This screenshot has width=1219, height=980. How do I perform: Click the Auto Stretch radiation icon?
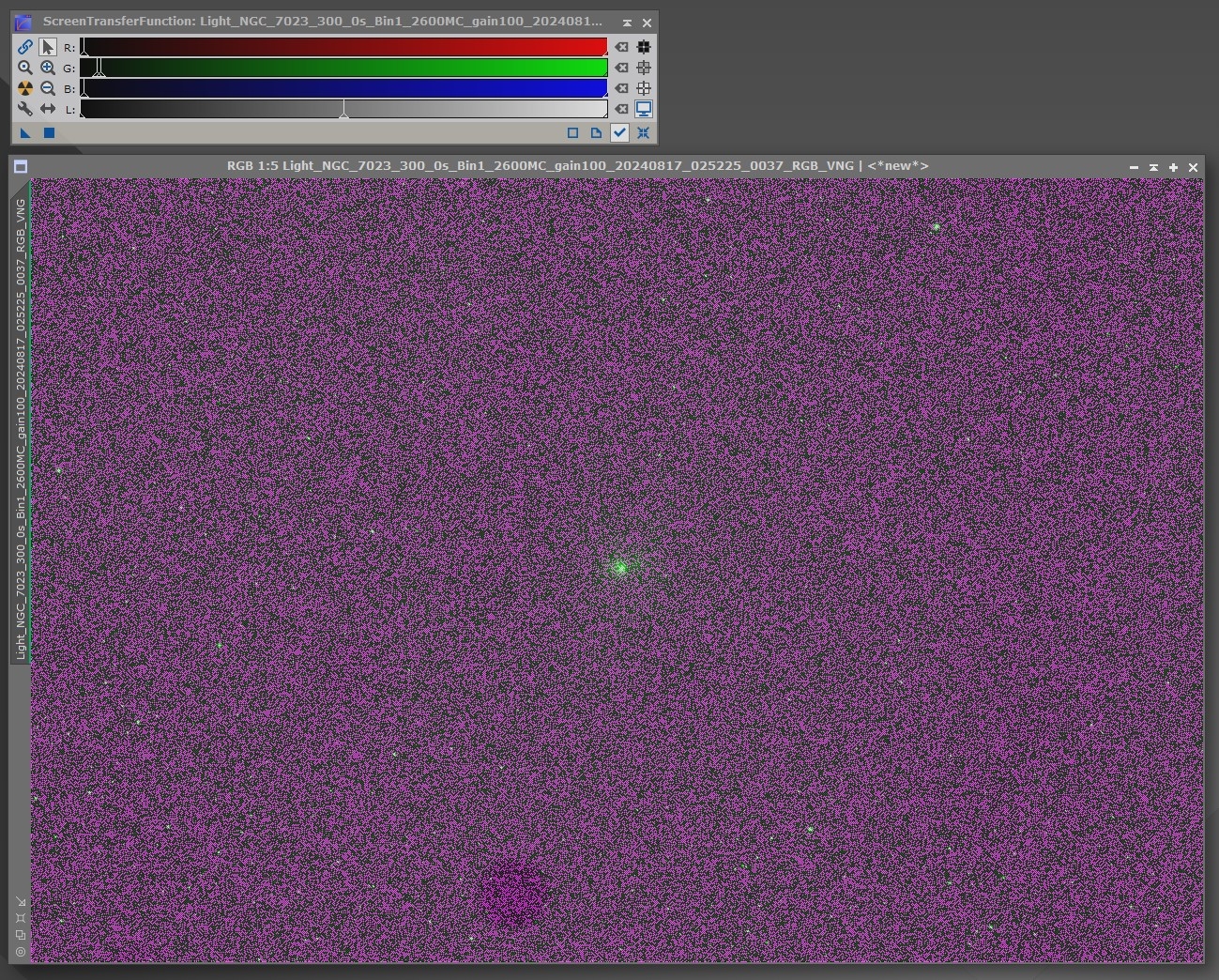pyautogui.click(x=25, y=88)
